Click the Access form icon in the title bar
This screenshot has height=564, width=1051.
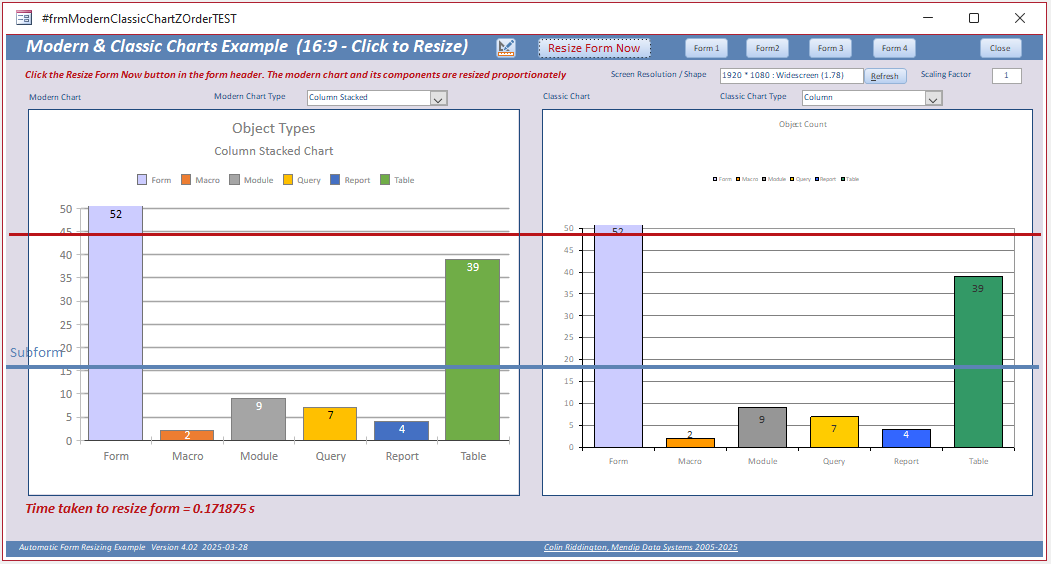click(23, 18)
